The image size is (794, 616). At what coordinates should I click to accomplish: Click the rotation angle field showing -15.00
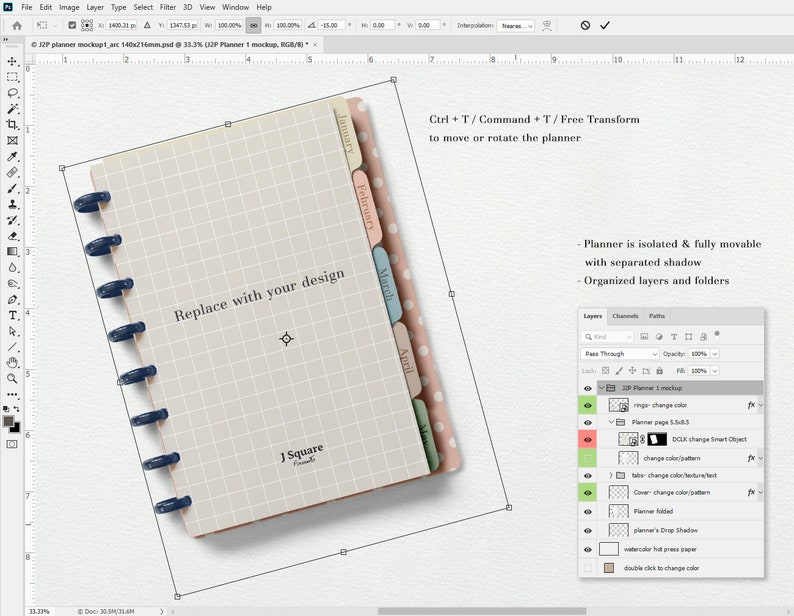(x=332, y=25)
